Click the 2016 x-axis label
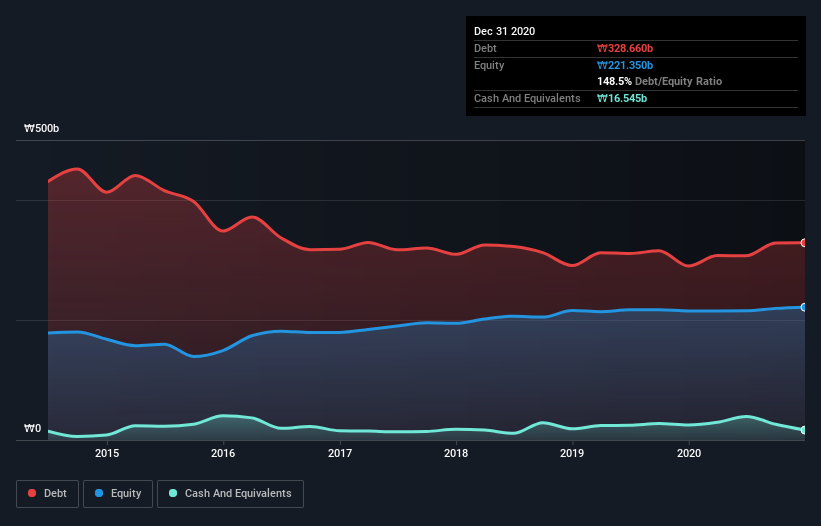 point(223,453)
